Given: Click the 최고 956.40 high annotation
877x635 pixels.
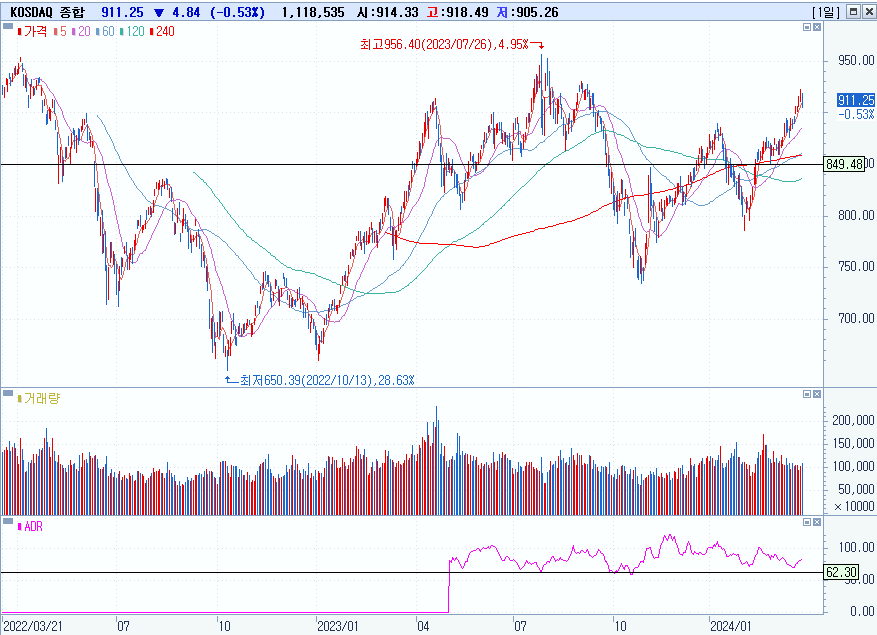Looking at the screenshot, I should pos(444,44).
